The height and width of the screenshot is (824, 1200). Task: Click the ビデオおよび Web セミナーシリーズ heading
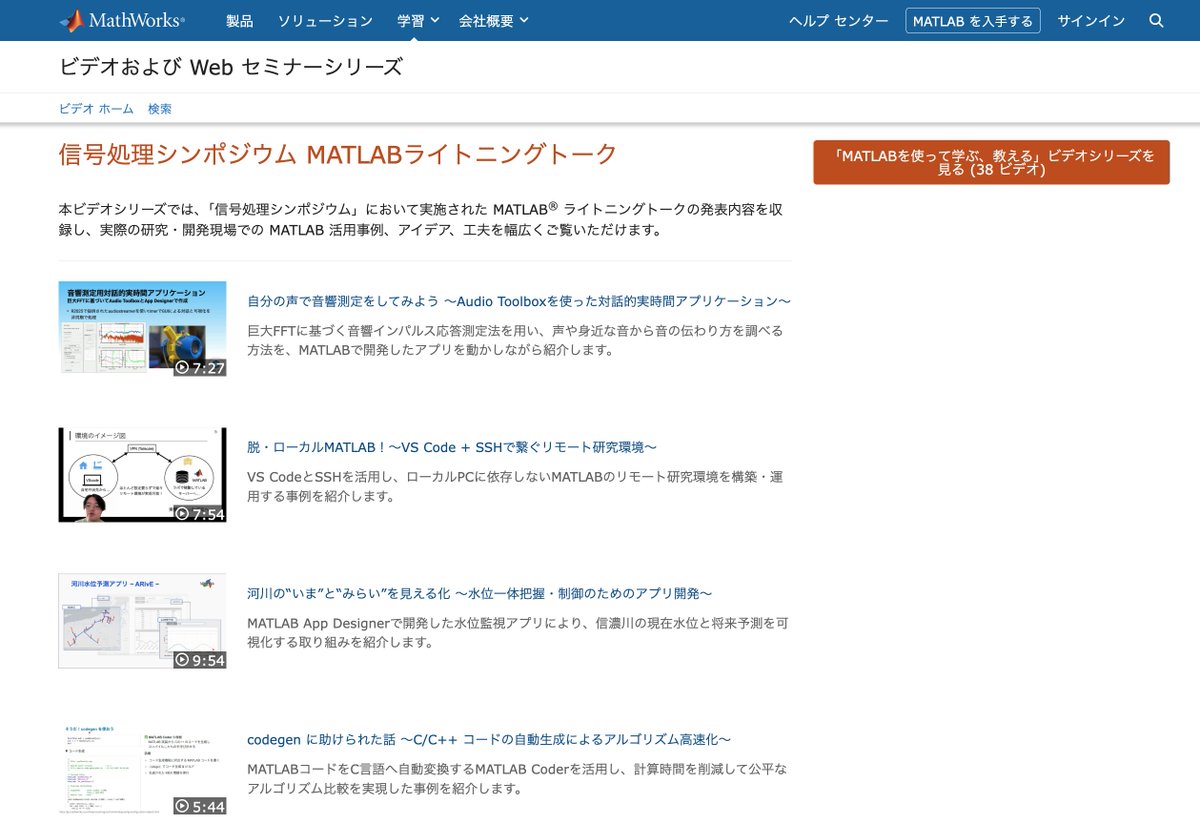pyautogui.click(x=231, y=67)
